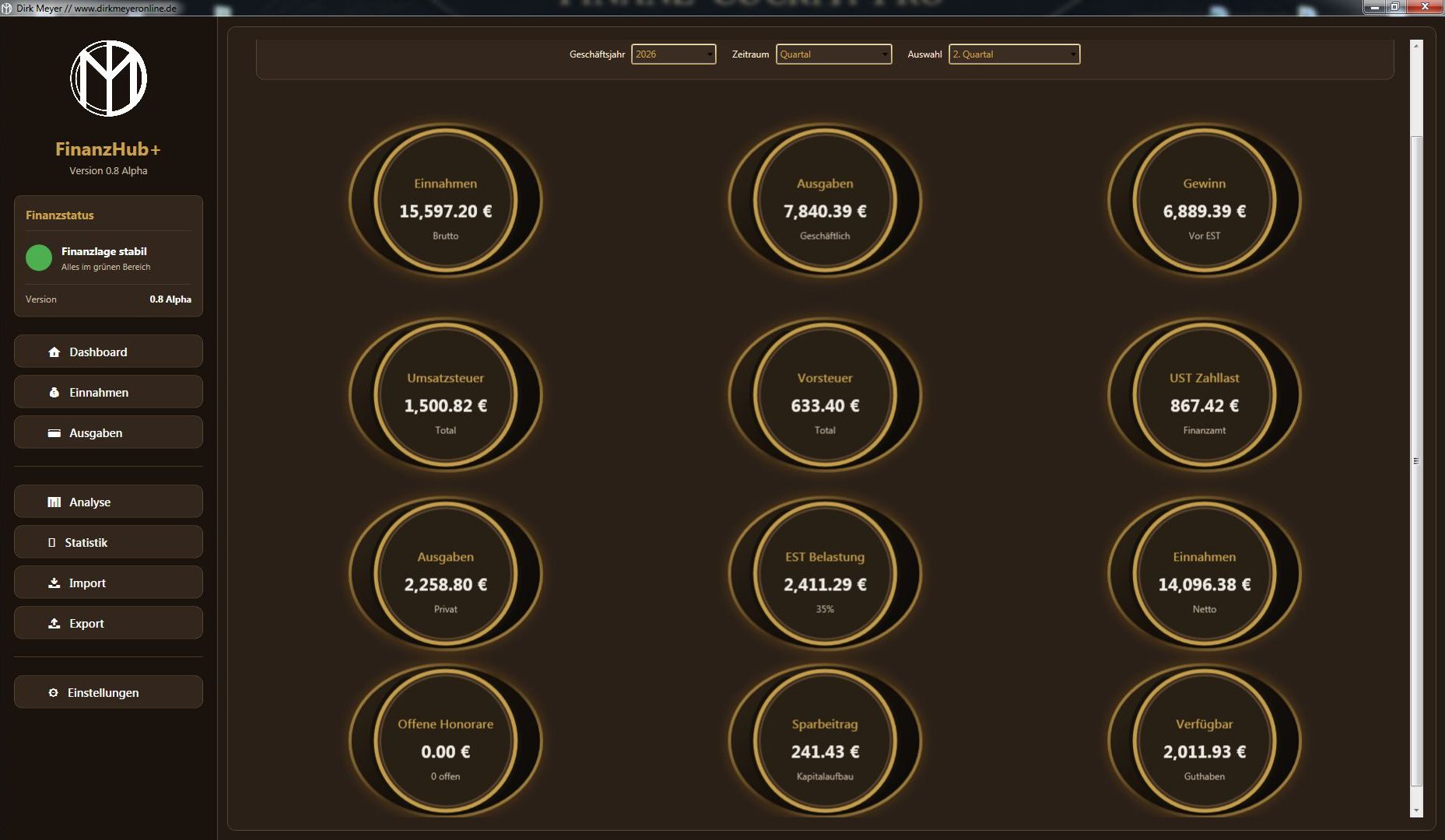Click the window title bar app icon
This screenshot has width=1445, height=840.
click(7, 9)
